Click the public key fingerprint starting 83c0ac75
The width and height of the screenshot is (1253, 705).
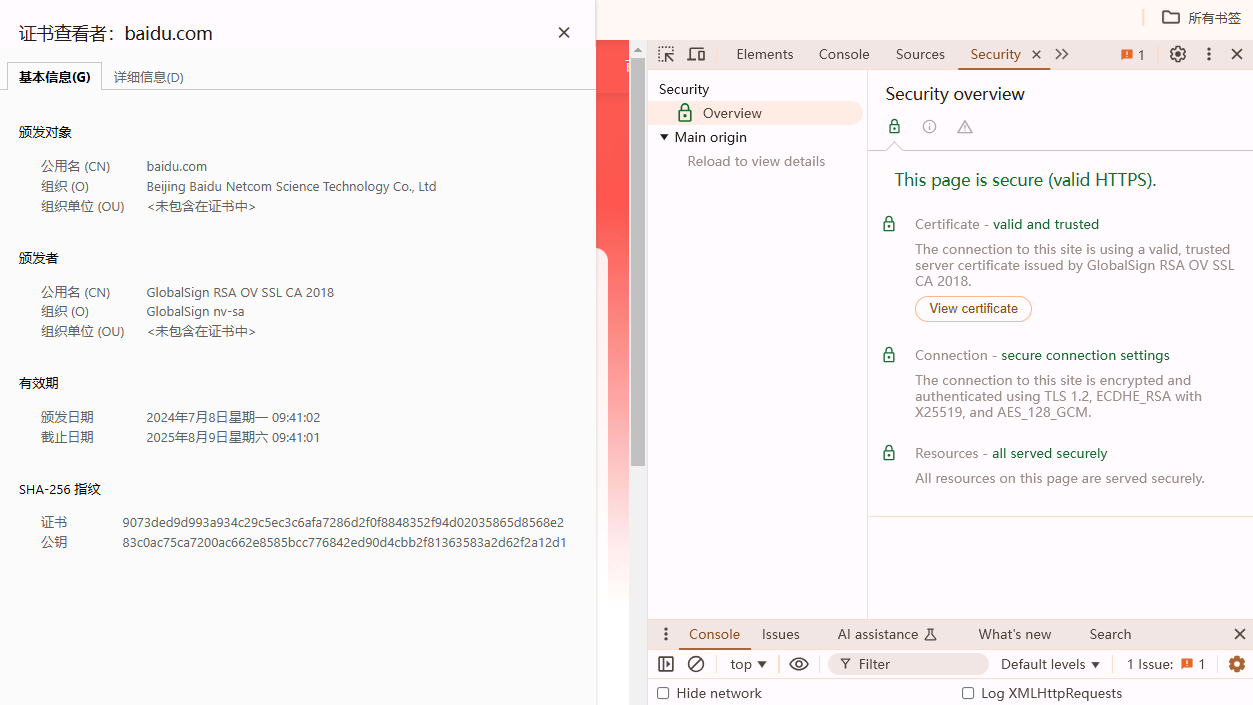click(344, 542)
